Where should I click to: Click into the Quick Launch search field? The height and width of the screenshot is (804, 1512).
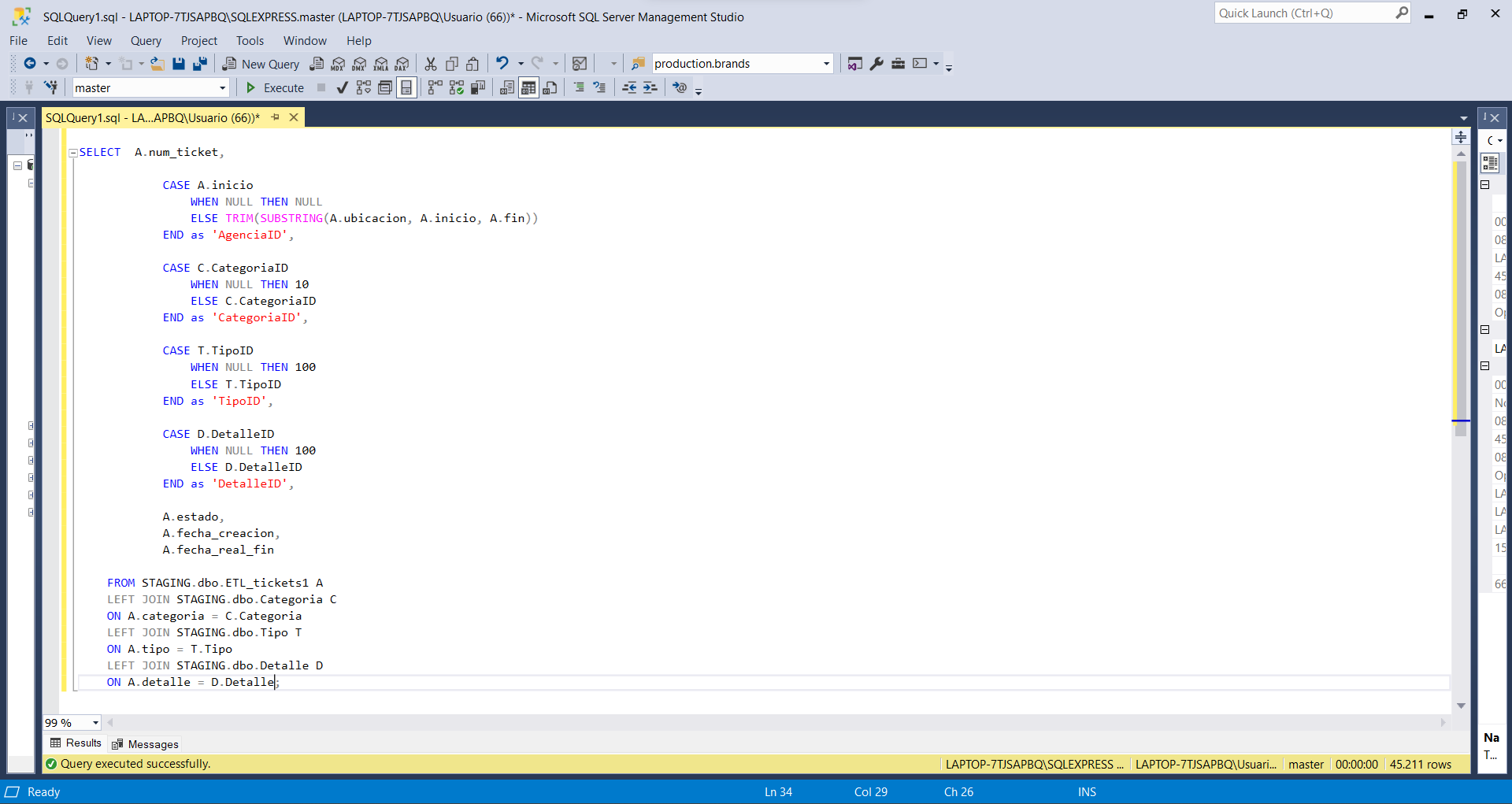[x=1303, y=13]
